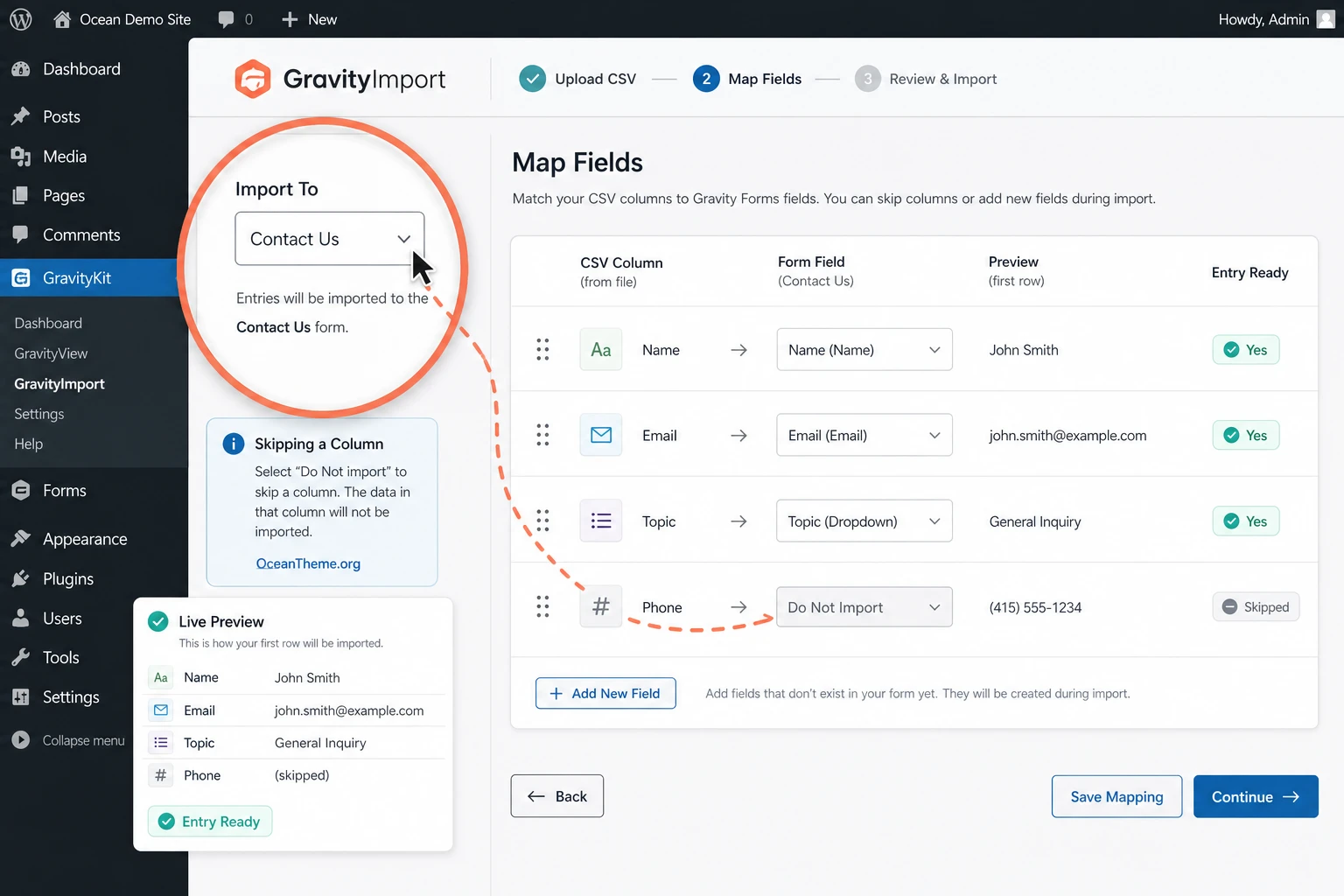The height and width of the screenshot is (896, 1344).
Task: Click the john.smith@example.com preview cell in table
Action: point(1067,436)
